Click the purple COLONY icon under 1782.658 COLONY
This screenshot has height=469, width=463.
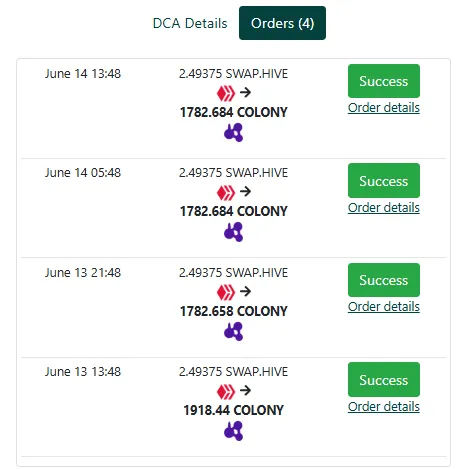point(233,331)
